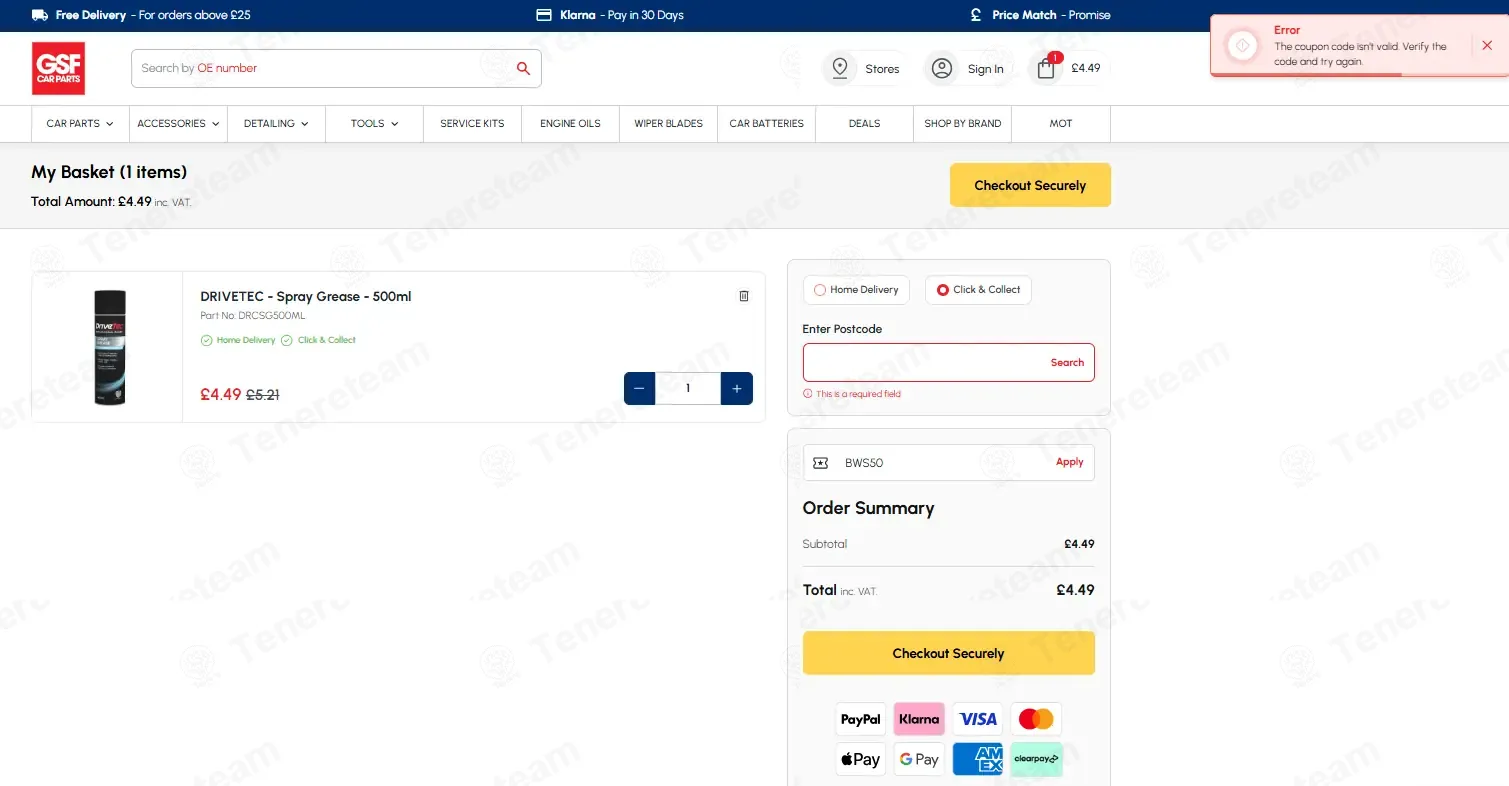Expand the Tools menu
This screenshot has width=1509, height=786.
click(374, 124)
